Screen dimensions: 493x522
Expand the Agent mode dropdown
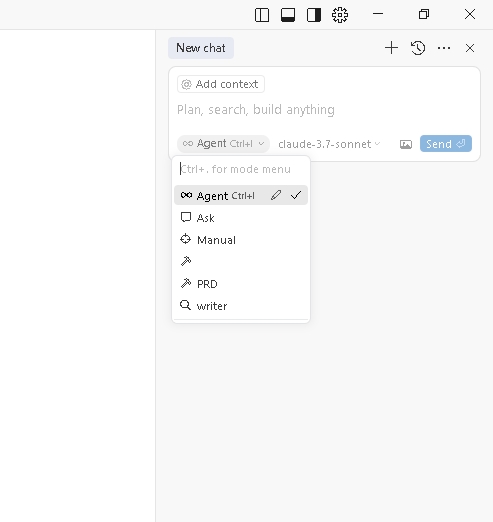tap(223, 144)
